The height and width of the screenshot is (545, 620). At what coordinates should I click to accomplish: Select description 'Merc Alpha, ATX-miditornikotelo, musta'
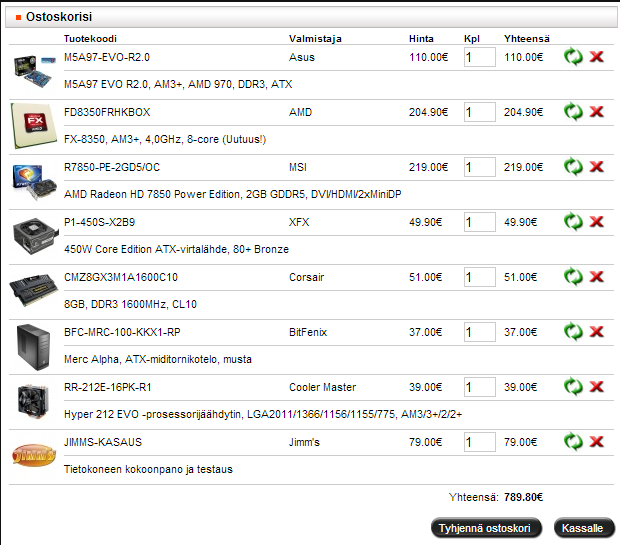coord(158,360)
